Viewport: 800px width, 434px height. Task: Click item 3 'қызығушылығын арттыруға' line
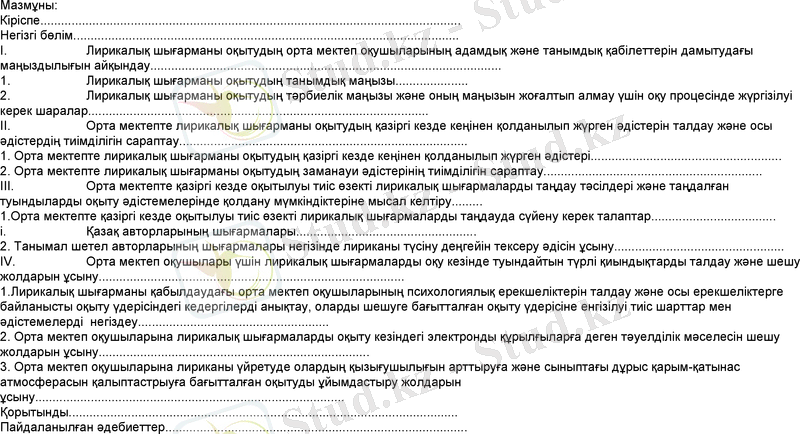tap(370, 367)
